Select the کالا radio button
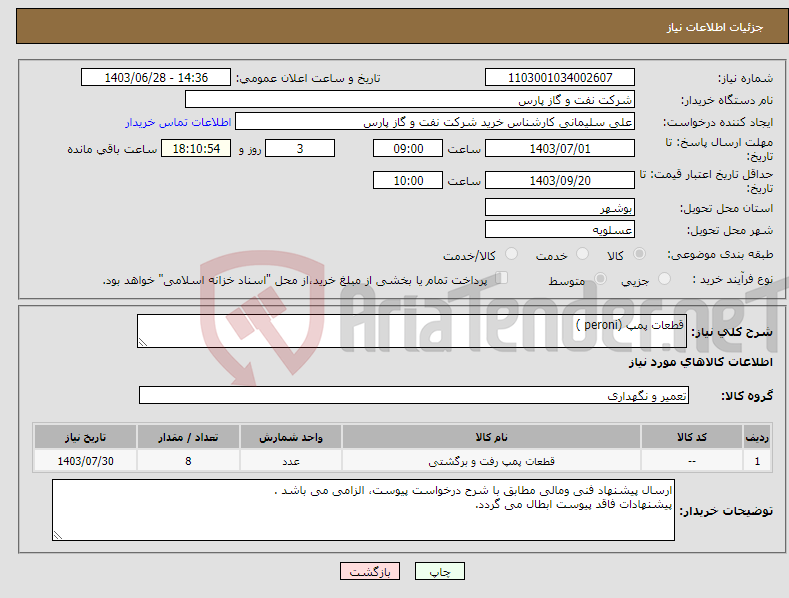 [639, 254]
